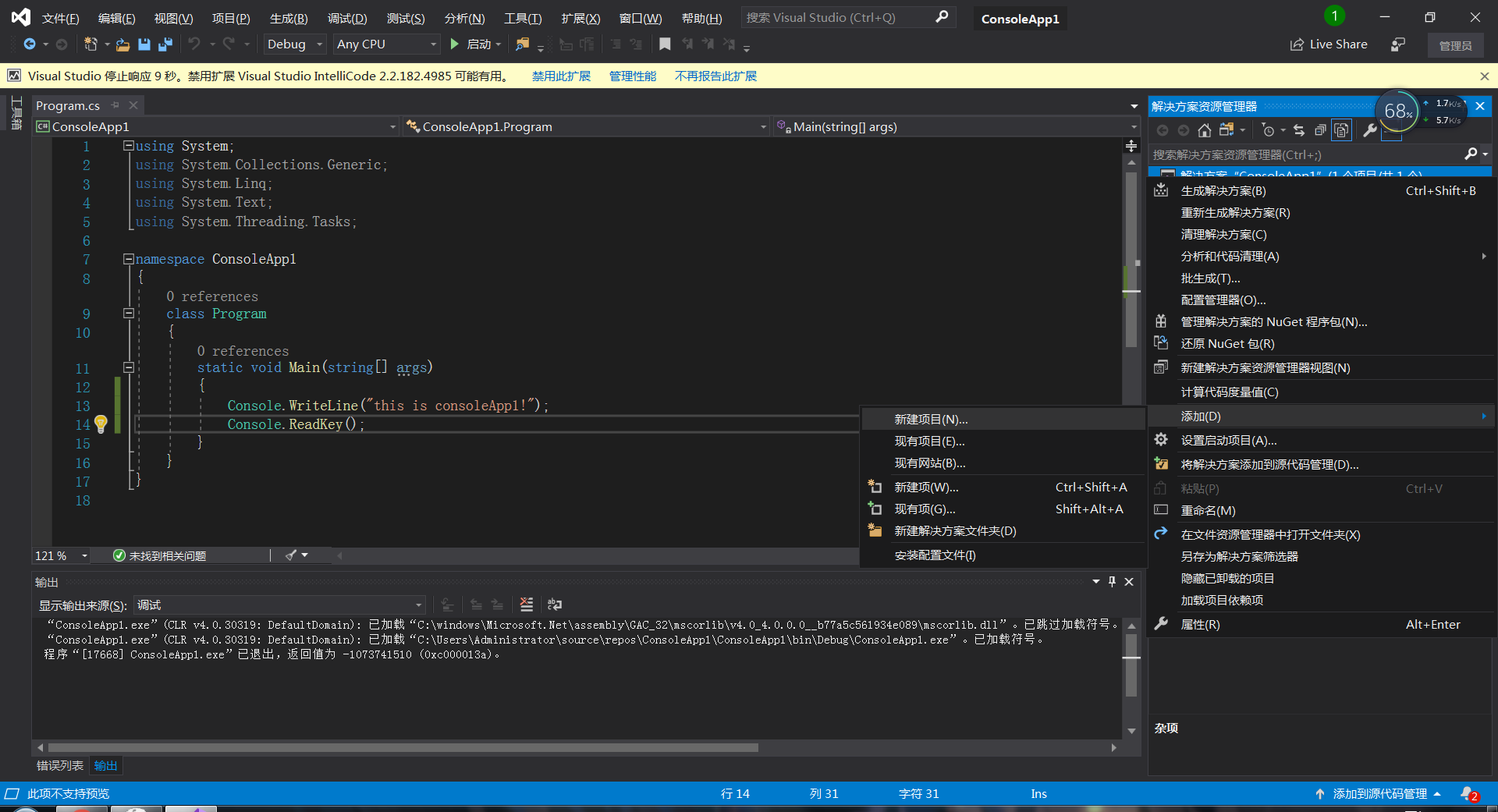The image size is (1498, 812).
Task: Select 新建项目(N)... from the submenu
Action: (x=1003, y=419)
